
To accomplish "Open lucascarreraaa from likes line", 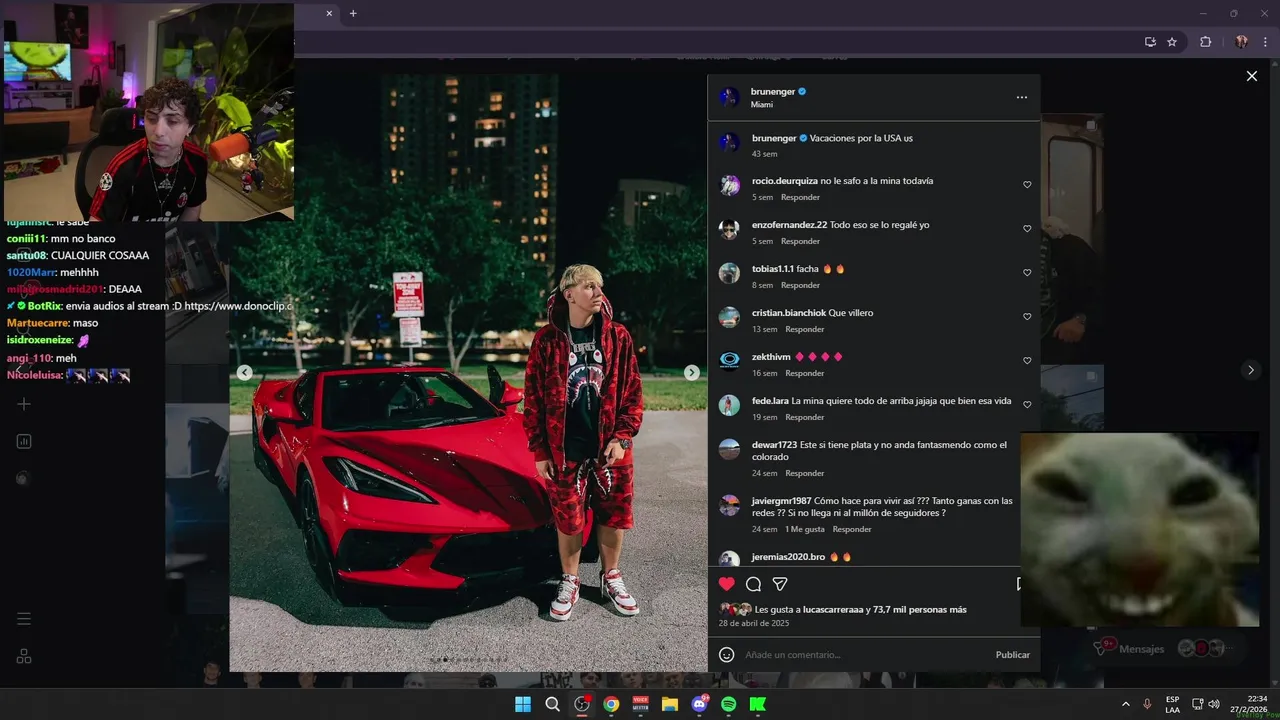I will pos(834,609).
